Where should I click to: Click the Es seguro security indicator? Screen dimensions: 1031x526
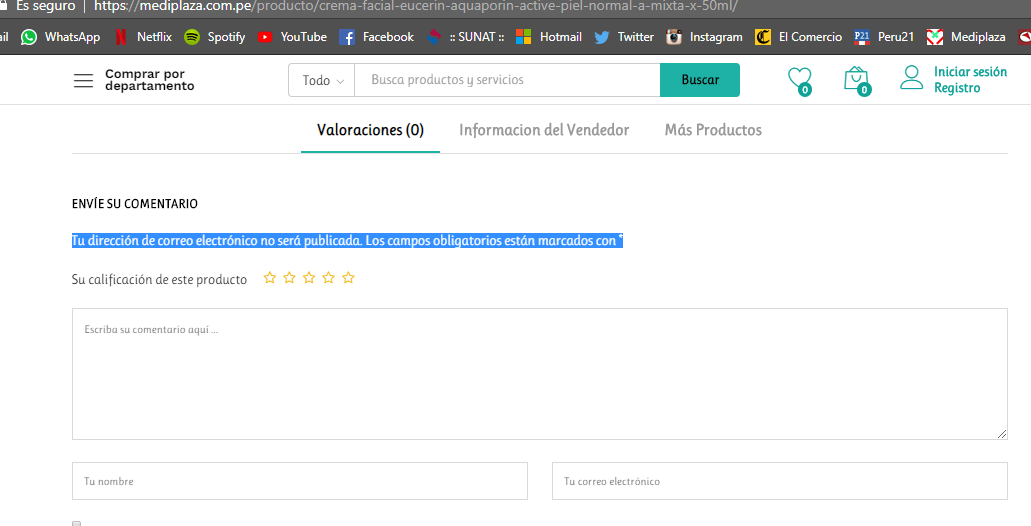(38, 7)
